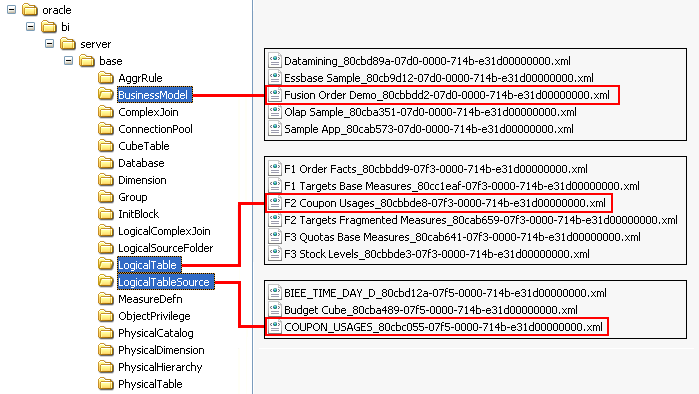Select the Budget Cube_80cba489 xml file name
This screenshot has width=699, height=394.
coord(431,310)
